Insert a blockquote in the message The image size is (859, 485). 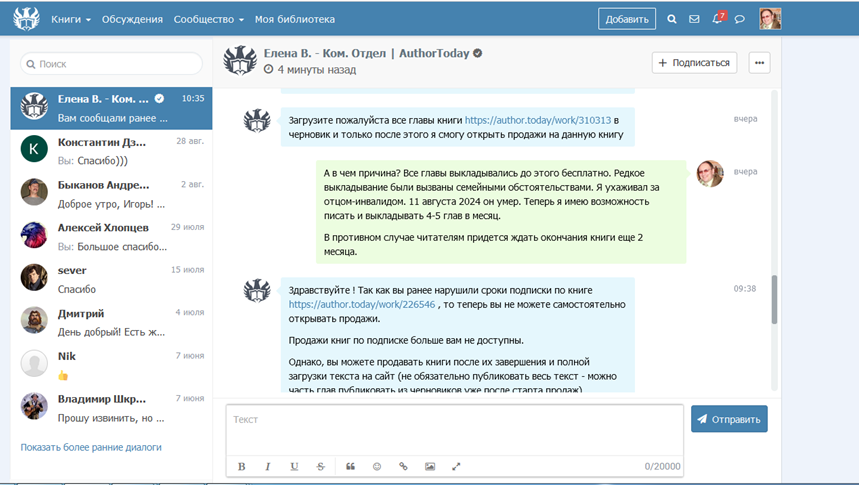(x=350, y=466)
